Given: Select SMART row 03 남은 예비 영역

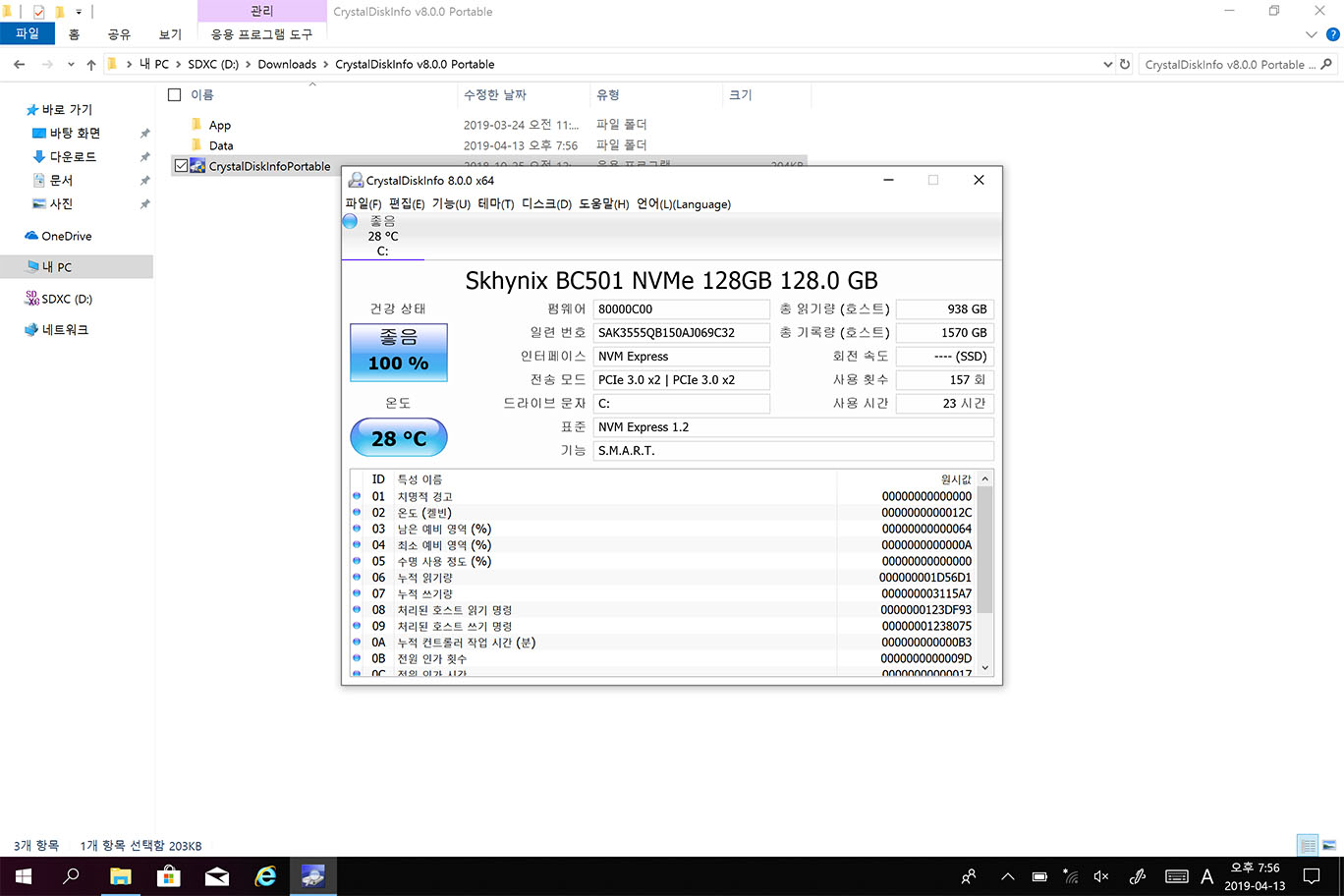Looking at the screenshot, I should pos(663,529).
